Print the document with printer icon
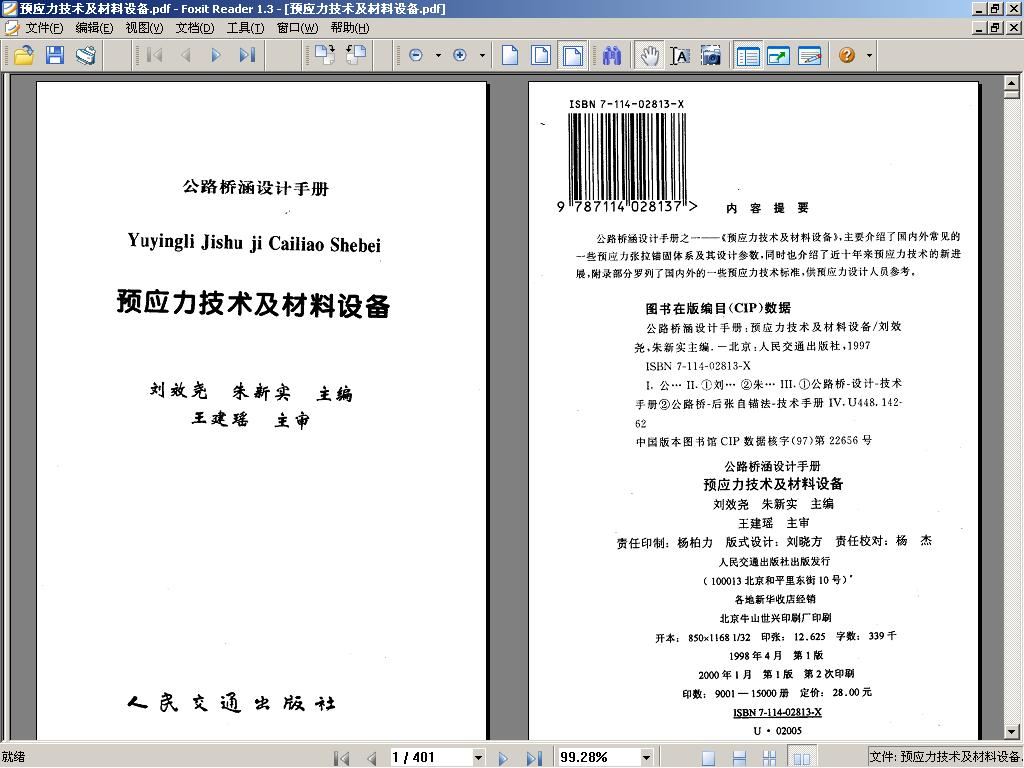Viewport: 1024px width, 768px height. 86,56
